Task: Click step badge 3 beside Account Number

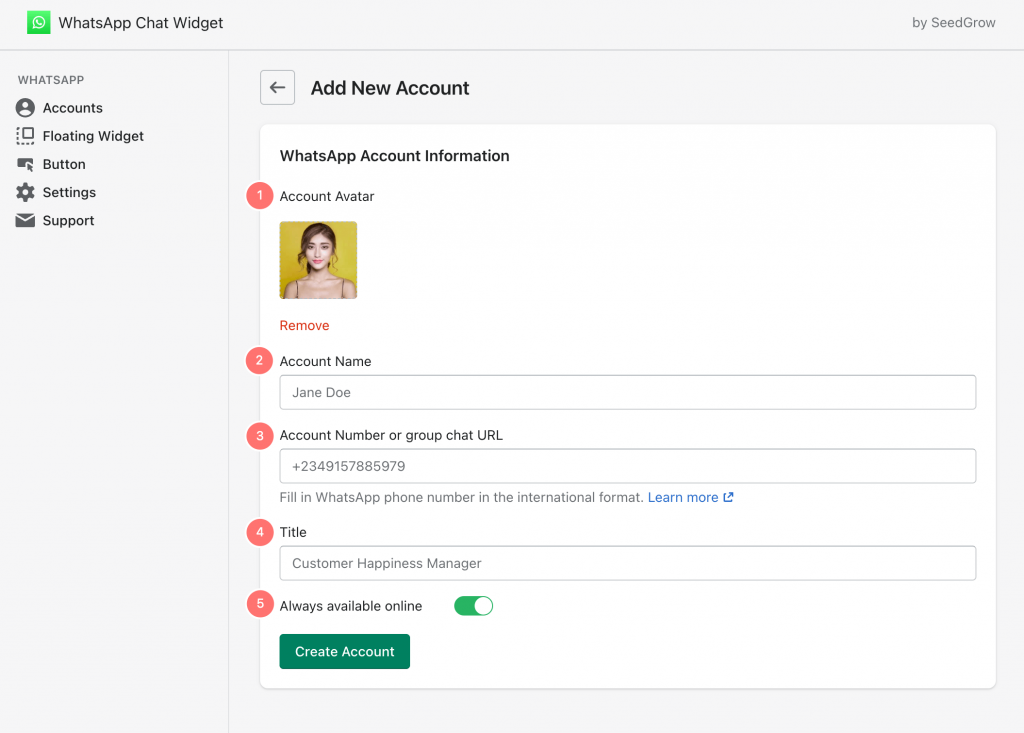Action: tap(260, 436)
